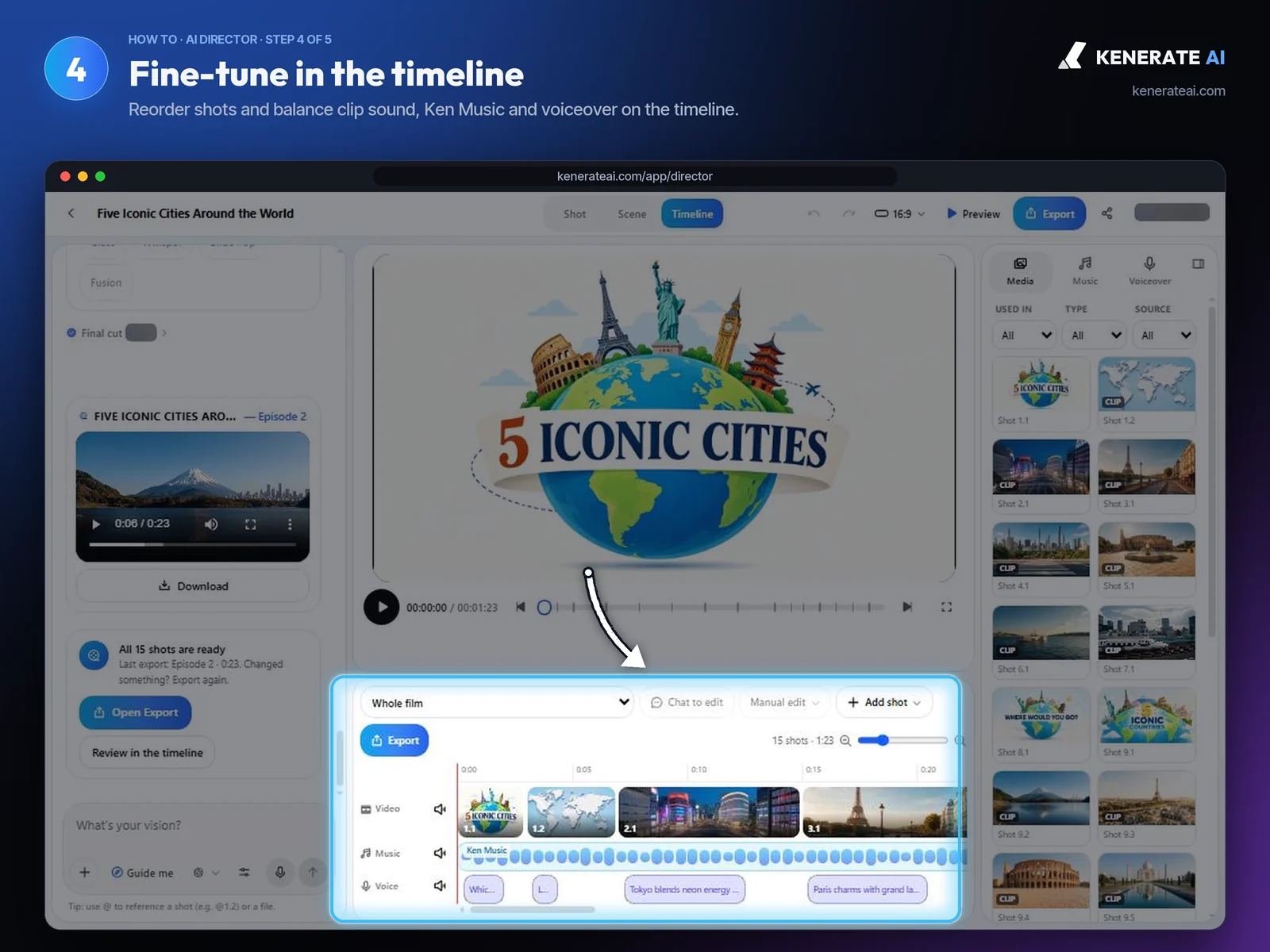Open the 16:9 aspect ratio dropdown

pyautogui.click(x=900, y=214)
